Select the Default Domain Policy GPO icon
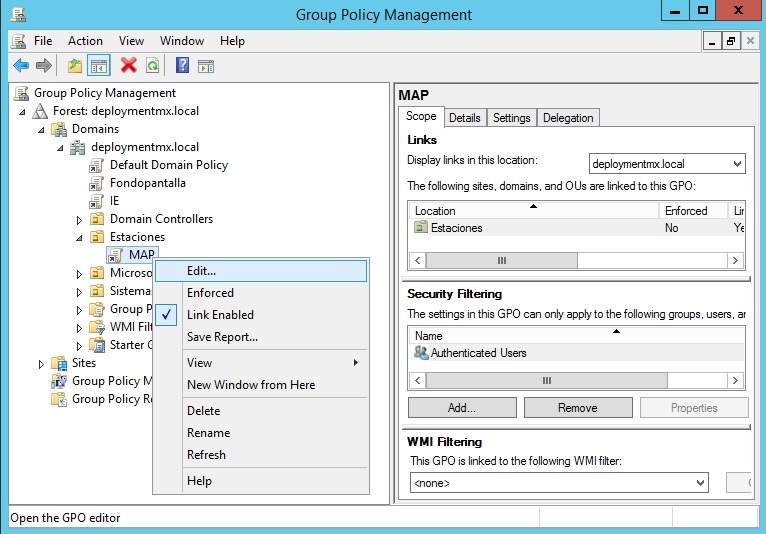This screenshot has width=766, height=534. pos(97,165)
